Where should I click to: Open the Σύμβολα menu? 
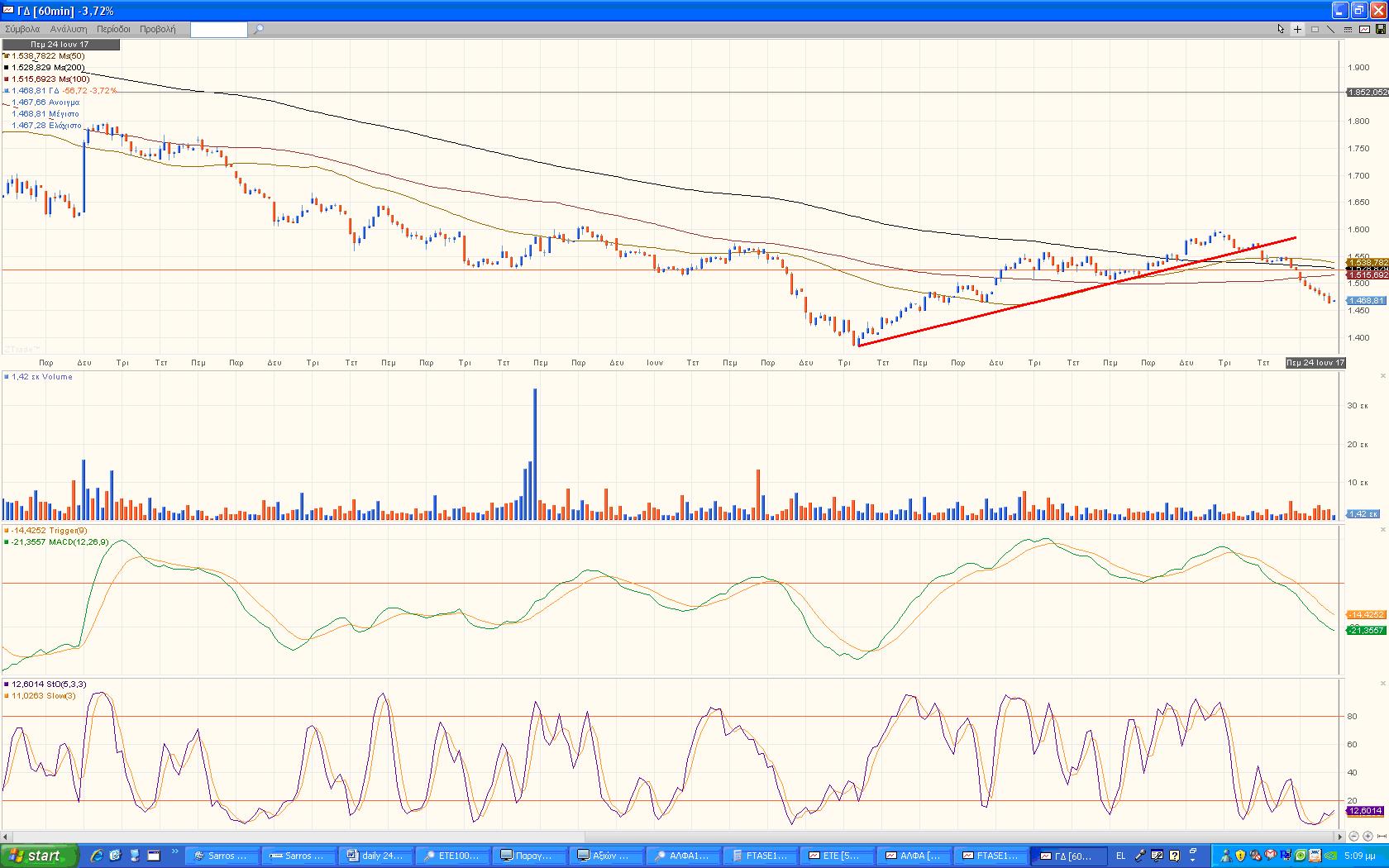point(22,29)
